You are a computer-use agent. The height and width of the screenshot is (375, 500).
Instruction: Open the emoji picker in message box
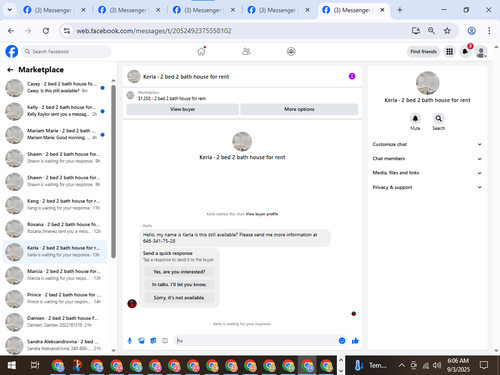pyautogui.click(x=342, y=341)
